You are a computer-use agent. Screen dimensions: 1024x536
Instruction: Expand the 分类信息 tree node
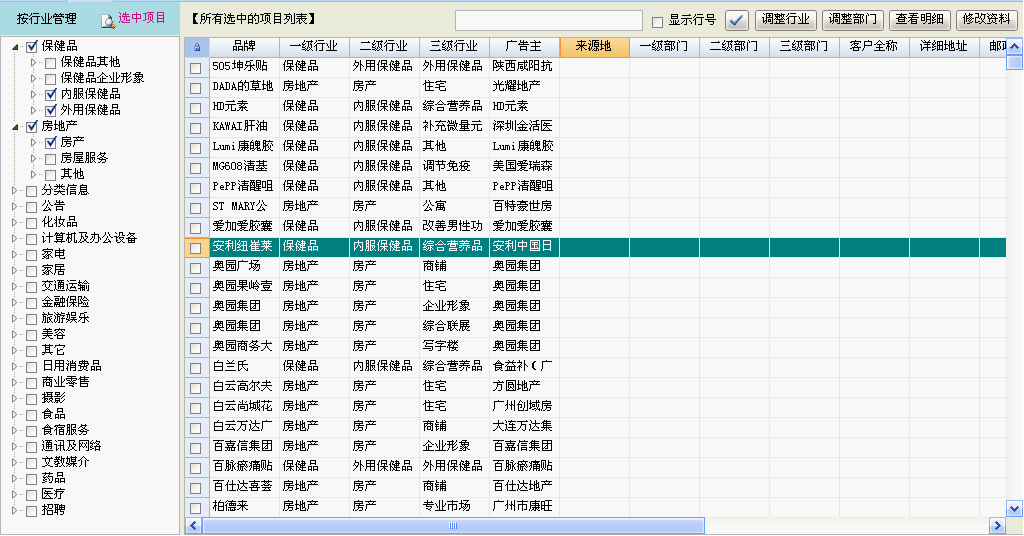coord(14,191)
